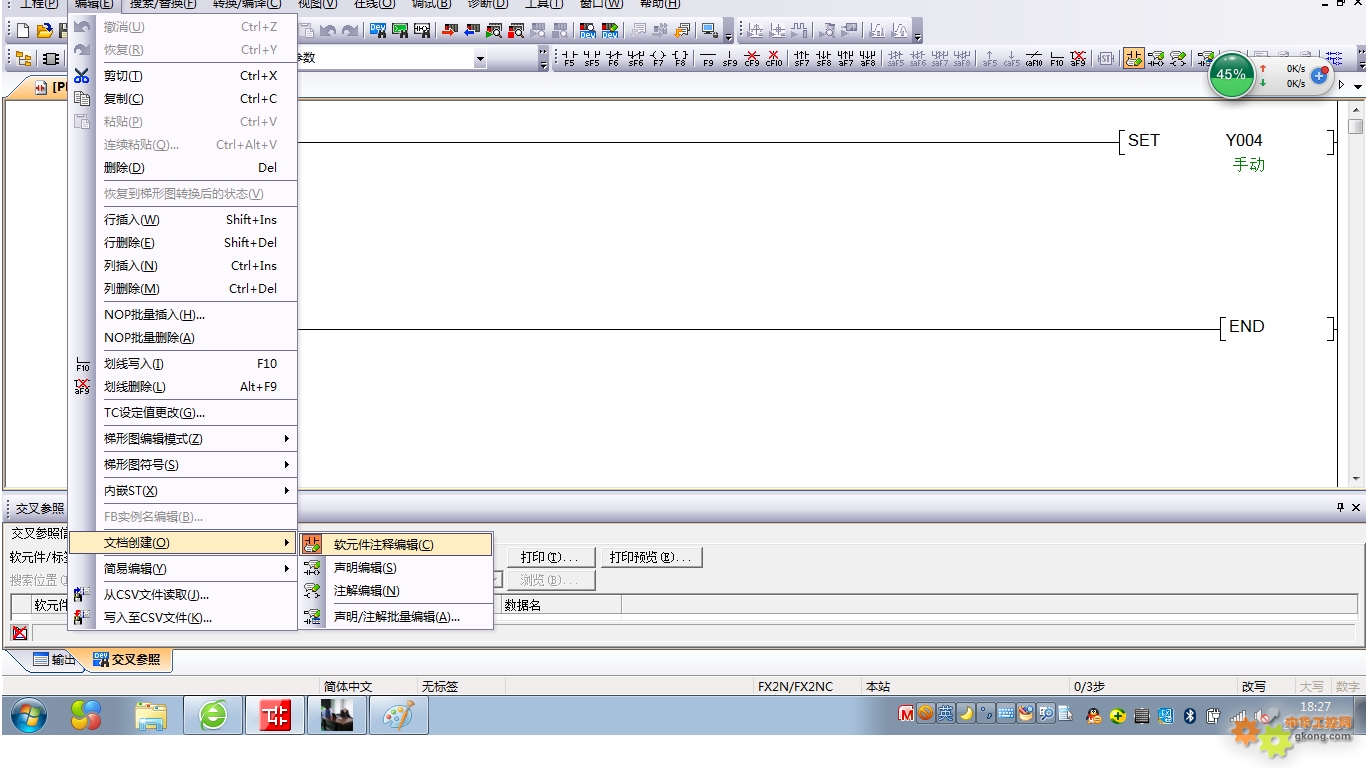
Task: Click the 打印预览(E)... button
Action: [651, 557]
